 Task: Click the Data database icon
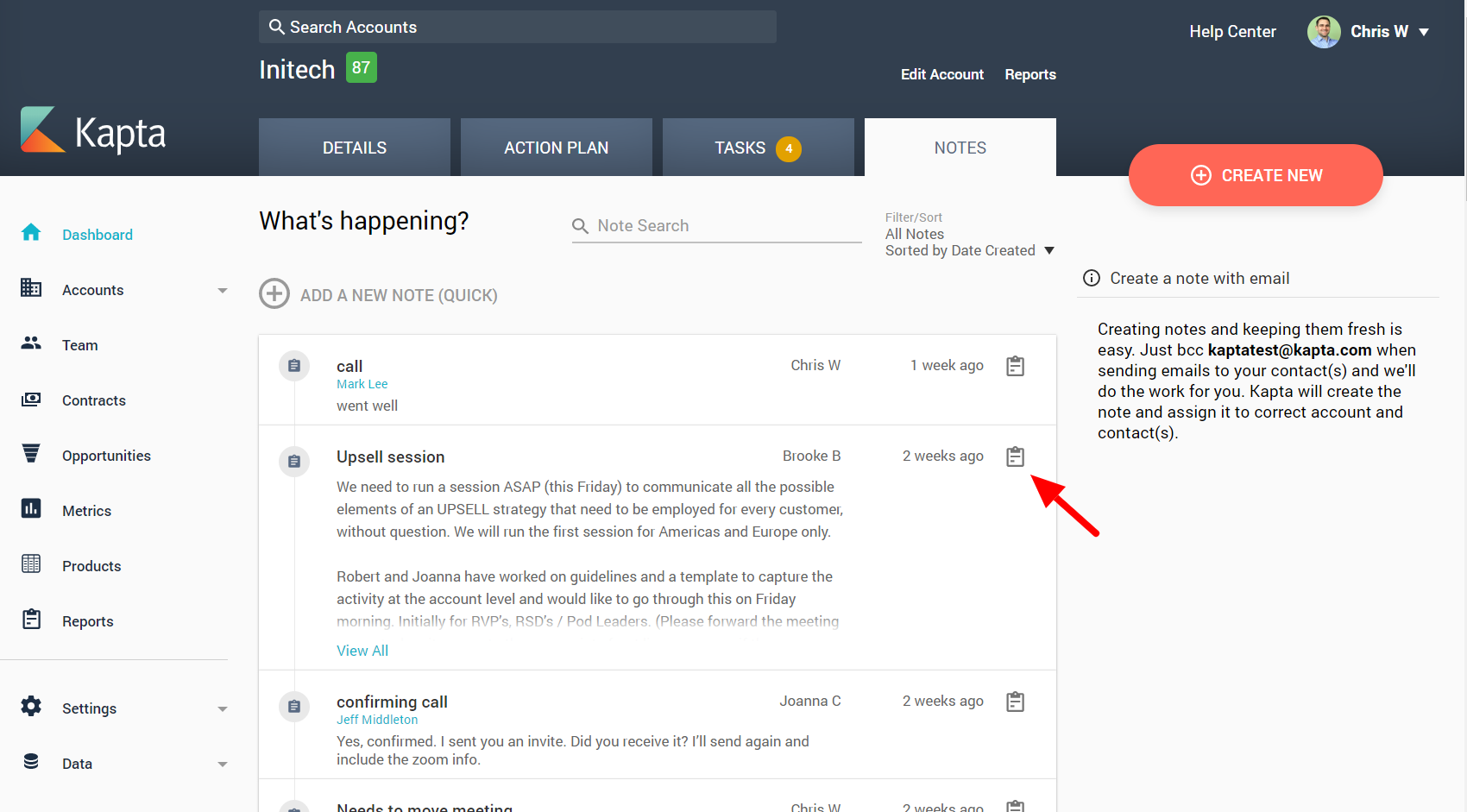pos(31,761)
